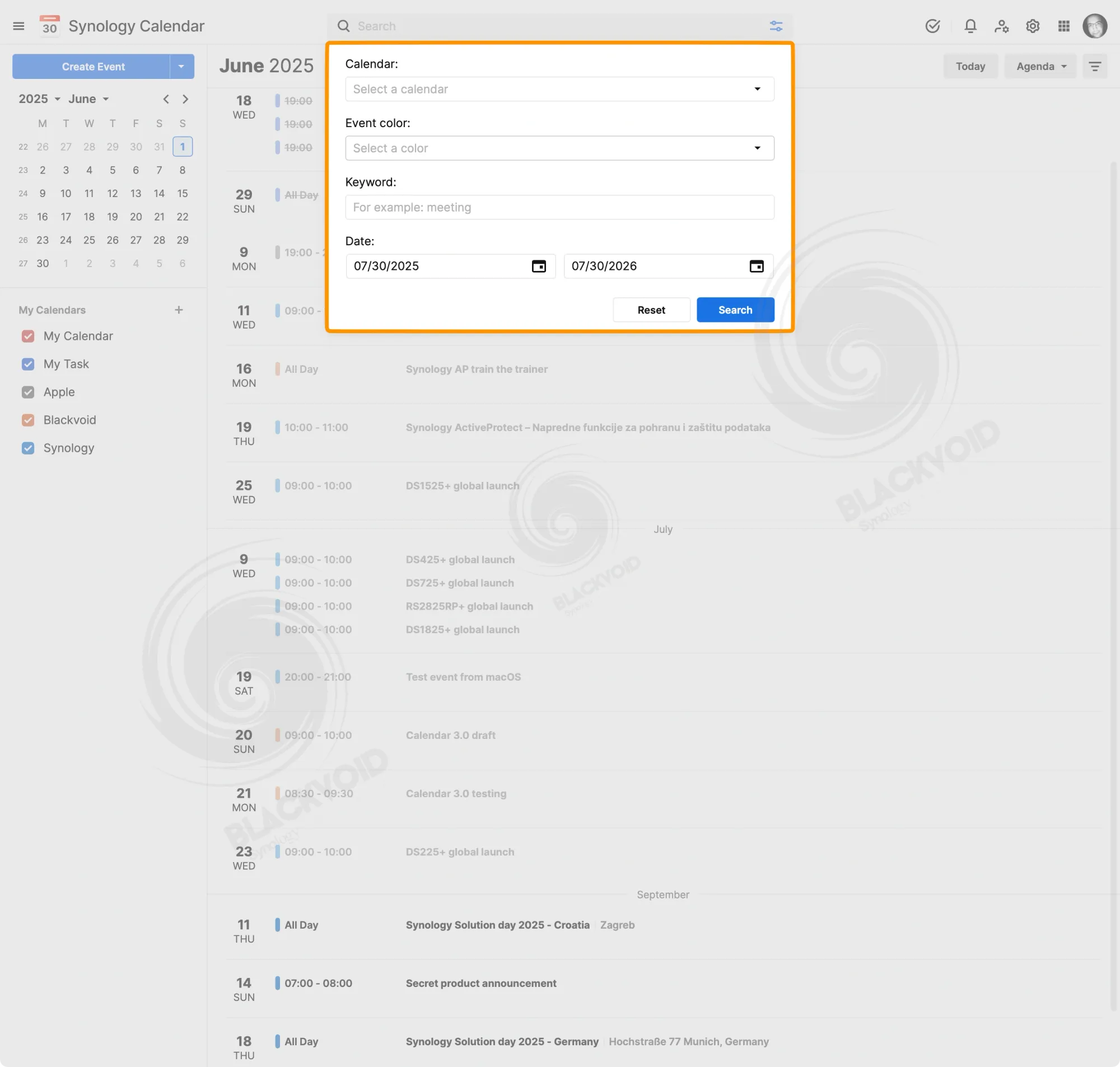Open RS2825RP+ global launch event

[469, 606]
